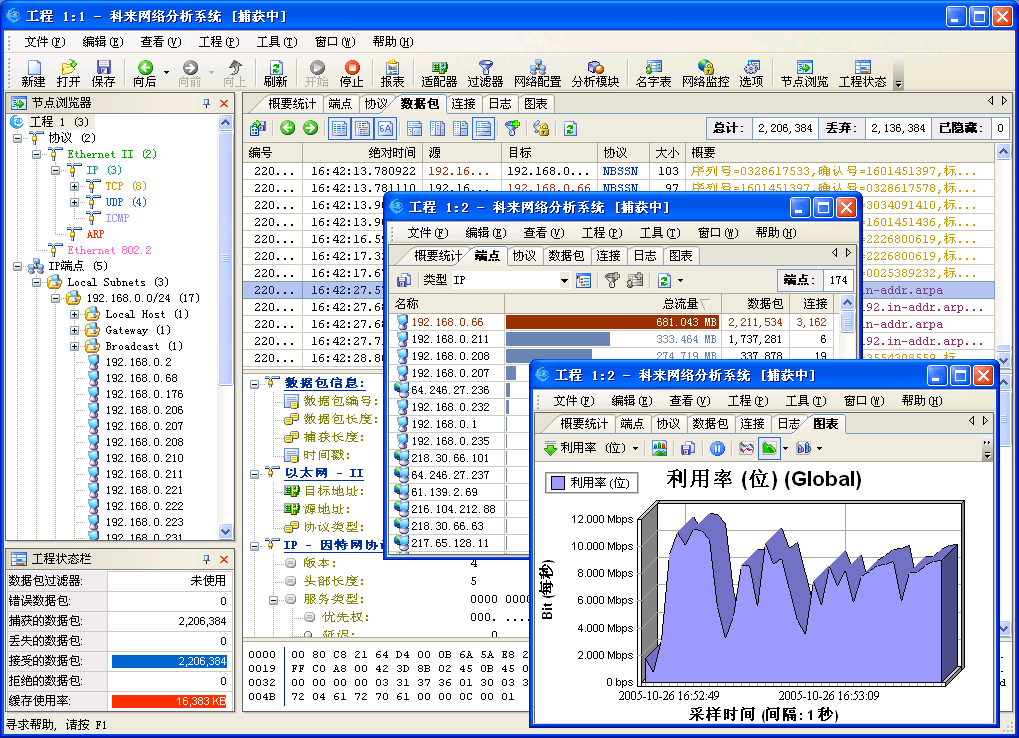1019x738 pixels.
Task: Switch to the 日志 tab in chart window
Action: 789,424
